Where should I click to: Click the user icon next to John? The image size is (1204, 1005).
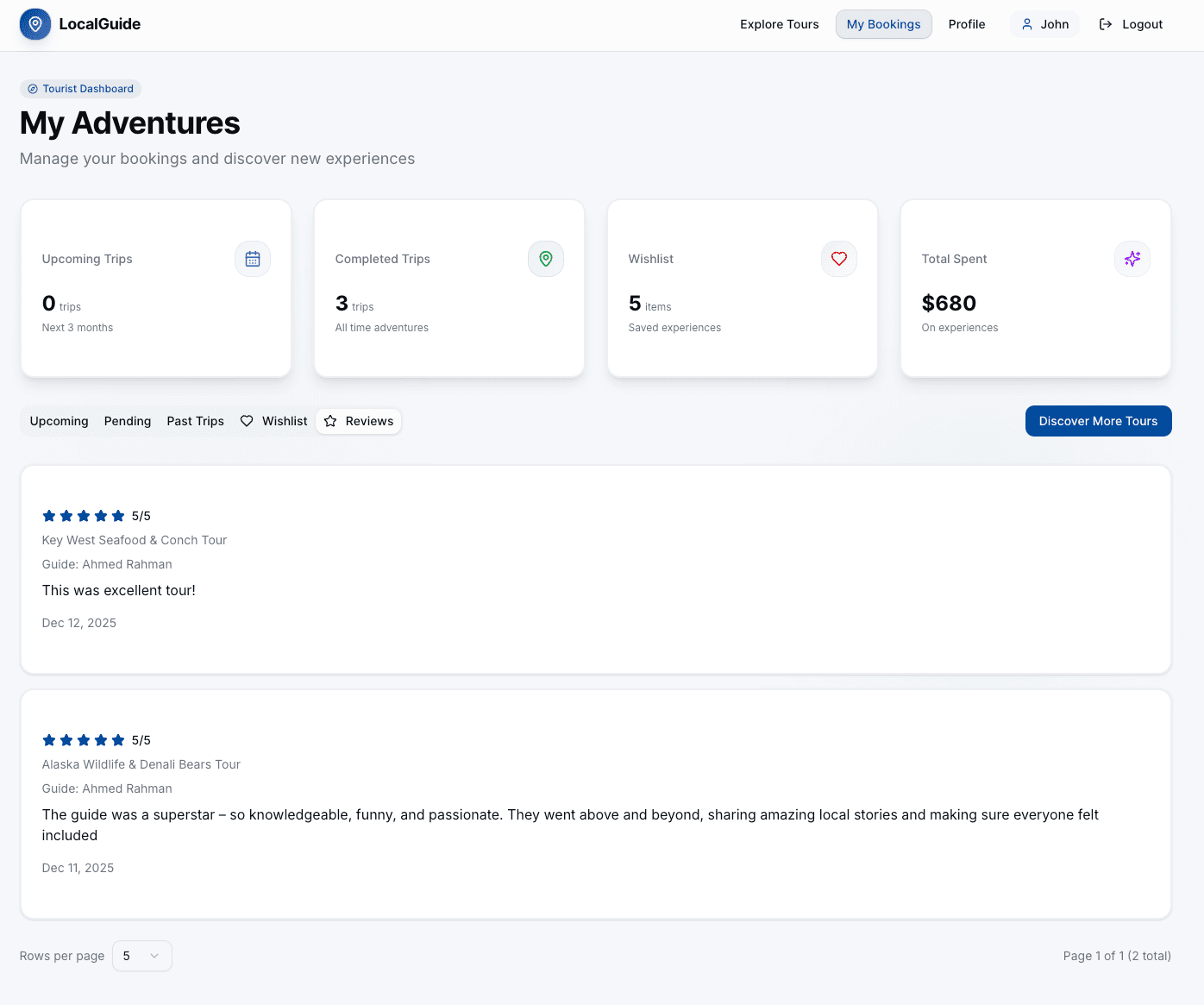[x=1025, y=24]
